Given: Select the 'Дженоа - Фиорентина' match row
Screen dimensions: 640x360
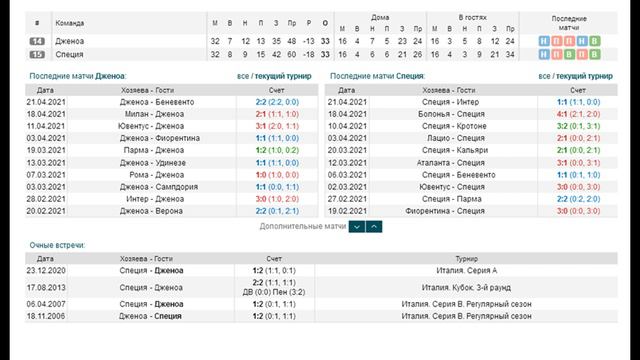Looking at the screenshot, I should (x=171, y=138).
